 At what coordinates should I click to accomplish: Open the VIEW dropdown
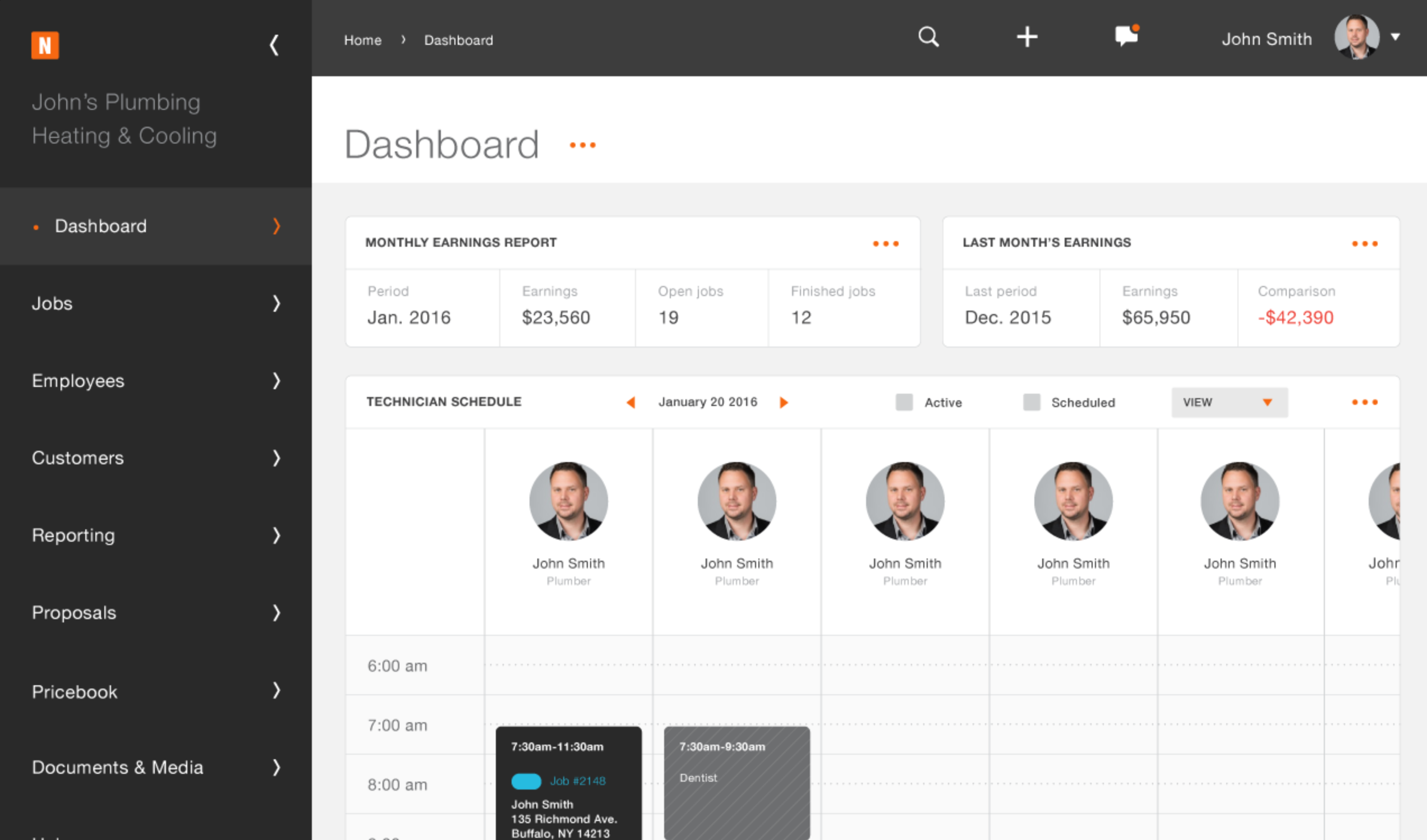1230,402
